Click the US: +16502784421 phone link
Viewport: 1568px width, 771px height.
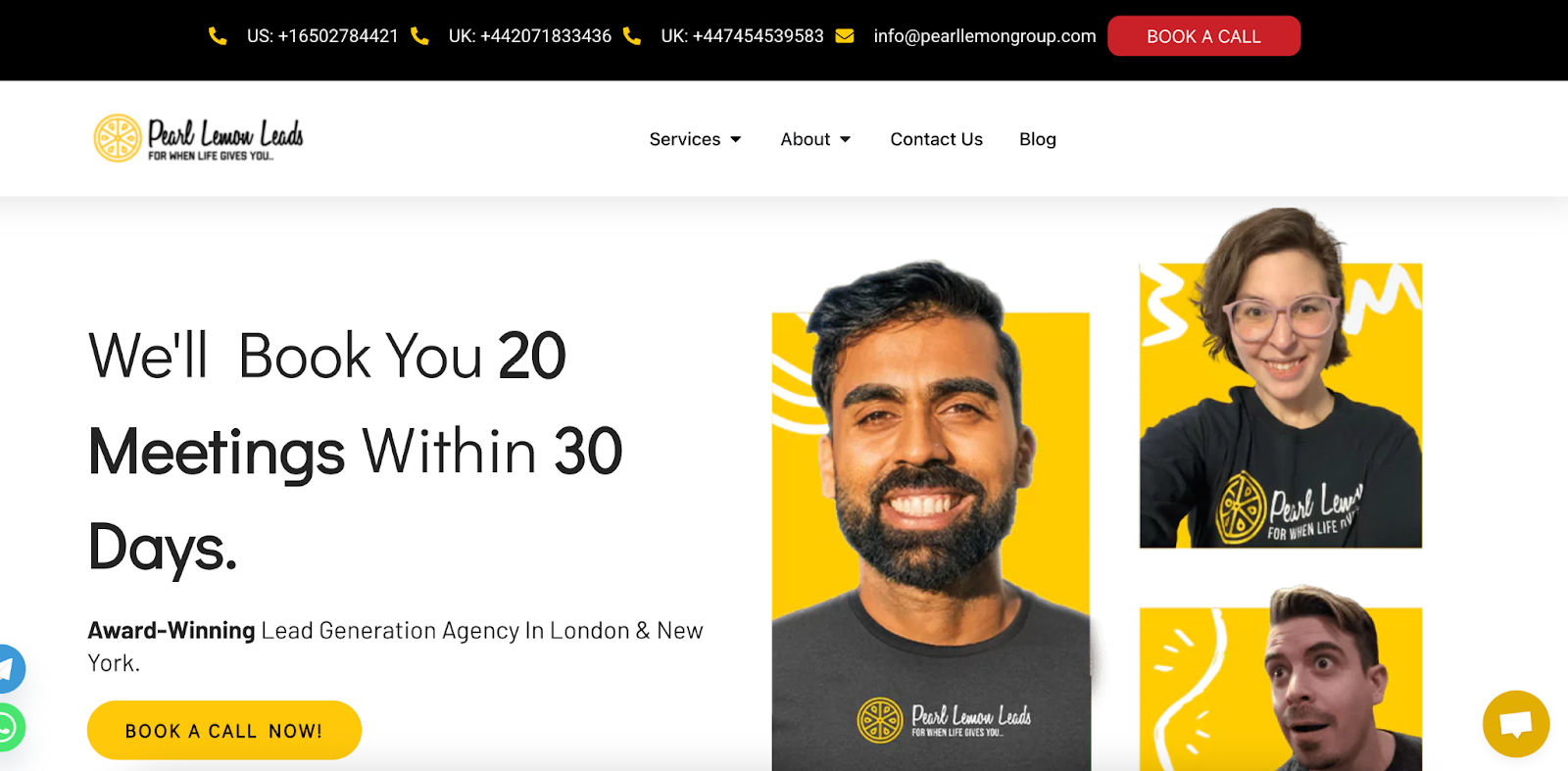(x=322, y=36)
